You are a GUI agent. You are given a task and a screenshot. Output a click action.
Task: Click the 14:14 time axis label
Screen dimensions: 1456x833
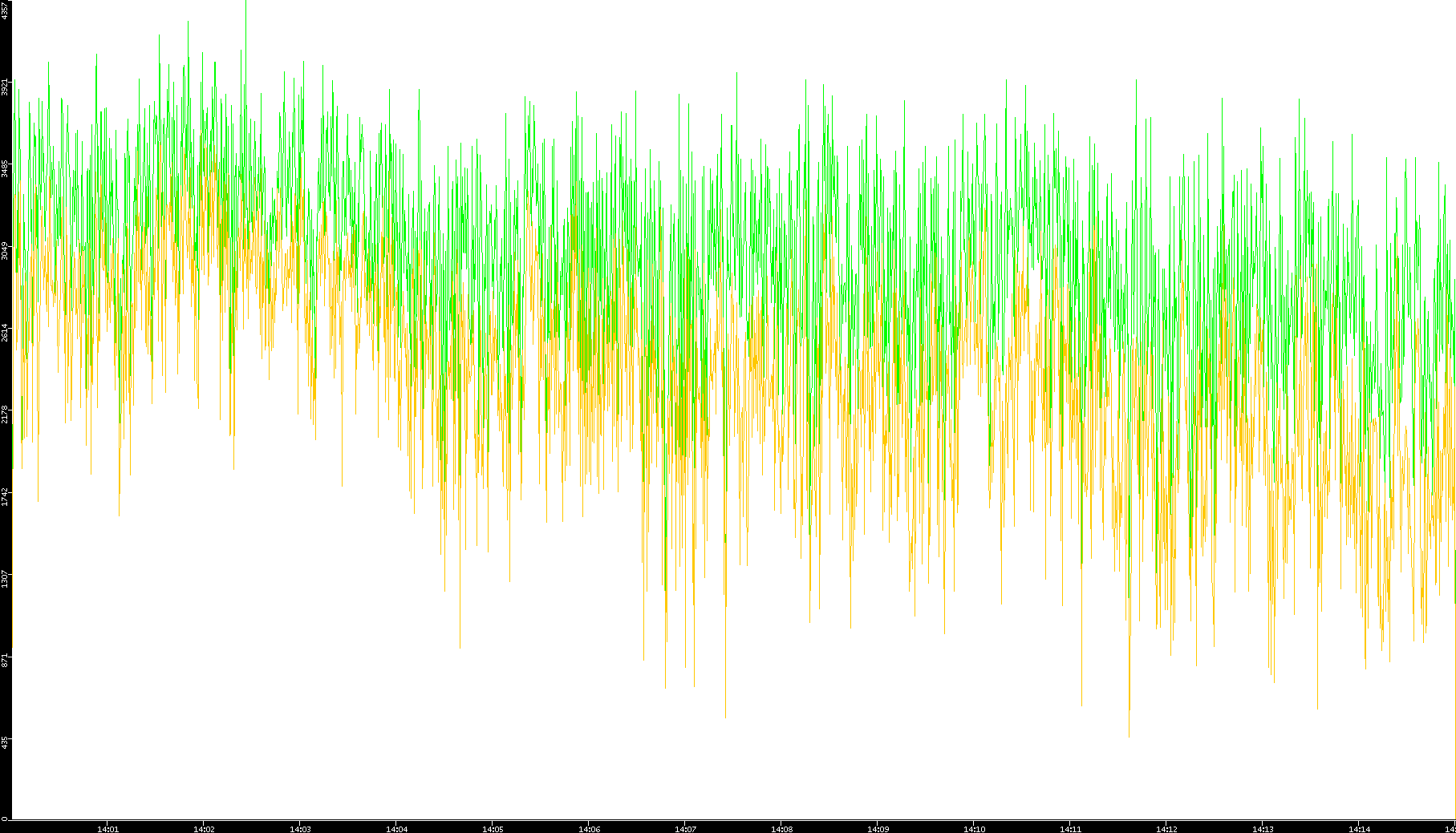pos(1359,829)
